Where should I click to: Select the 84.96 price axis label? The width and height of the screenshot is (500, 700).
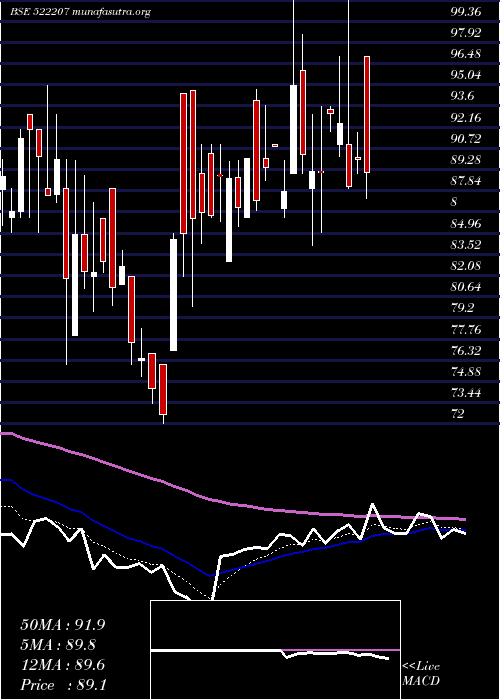pyautogui.click(x=466, y=224)
